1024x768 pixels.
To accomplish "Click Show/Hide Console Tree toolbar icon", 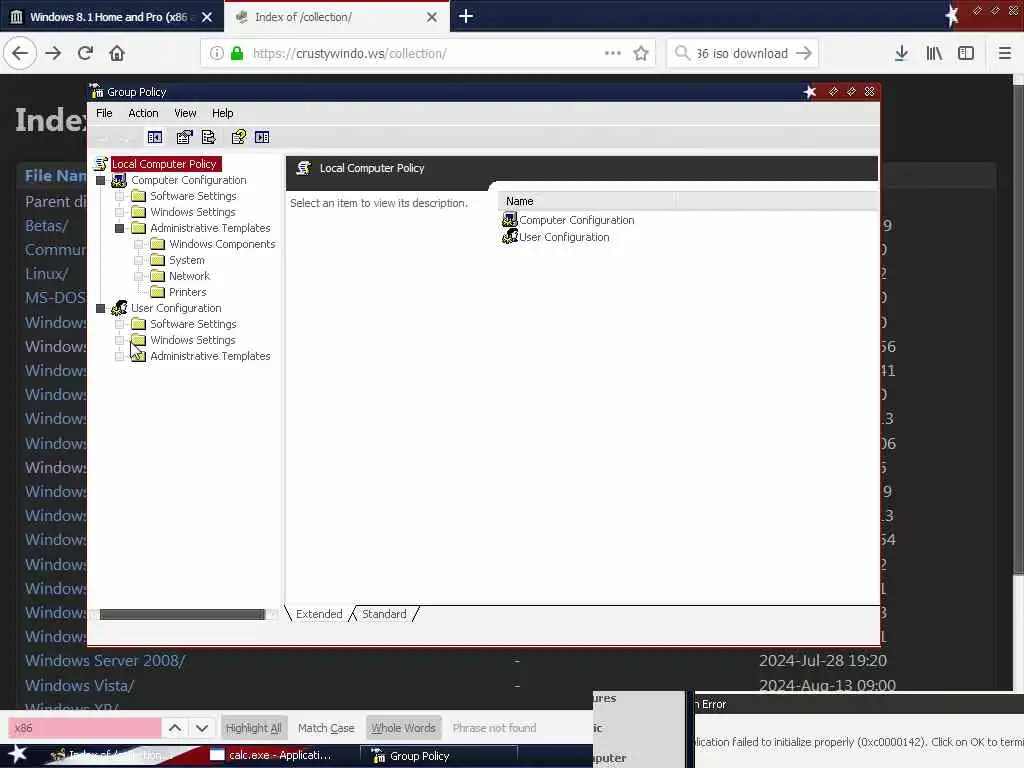I will [155, 137].
